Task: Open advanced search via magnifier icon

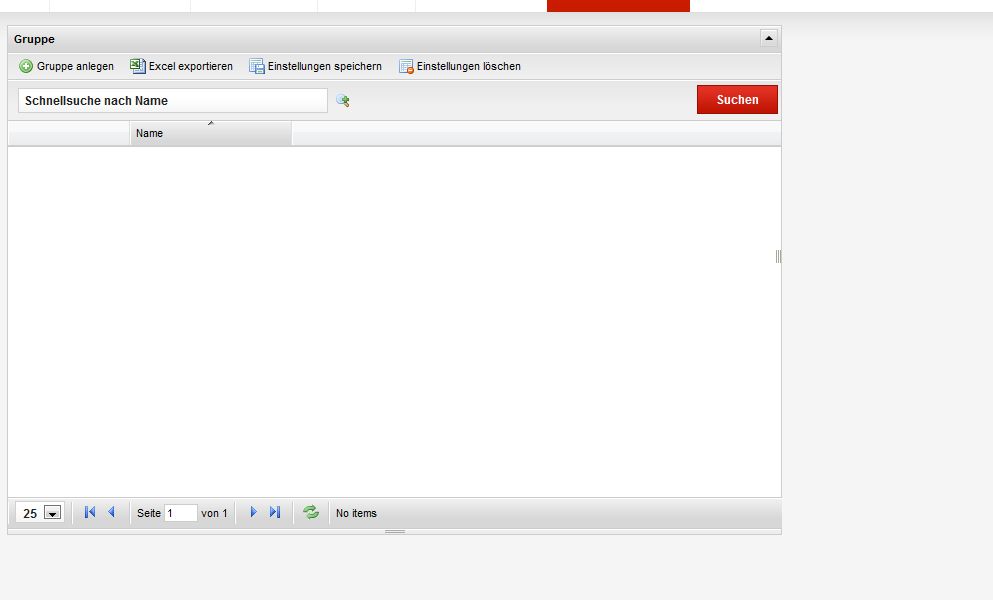Action: pyautogui.click(x=343, y=100)
